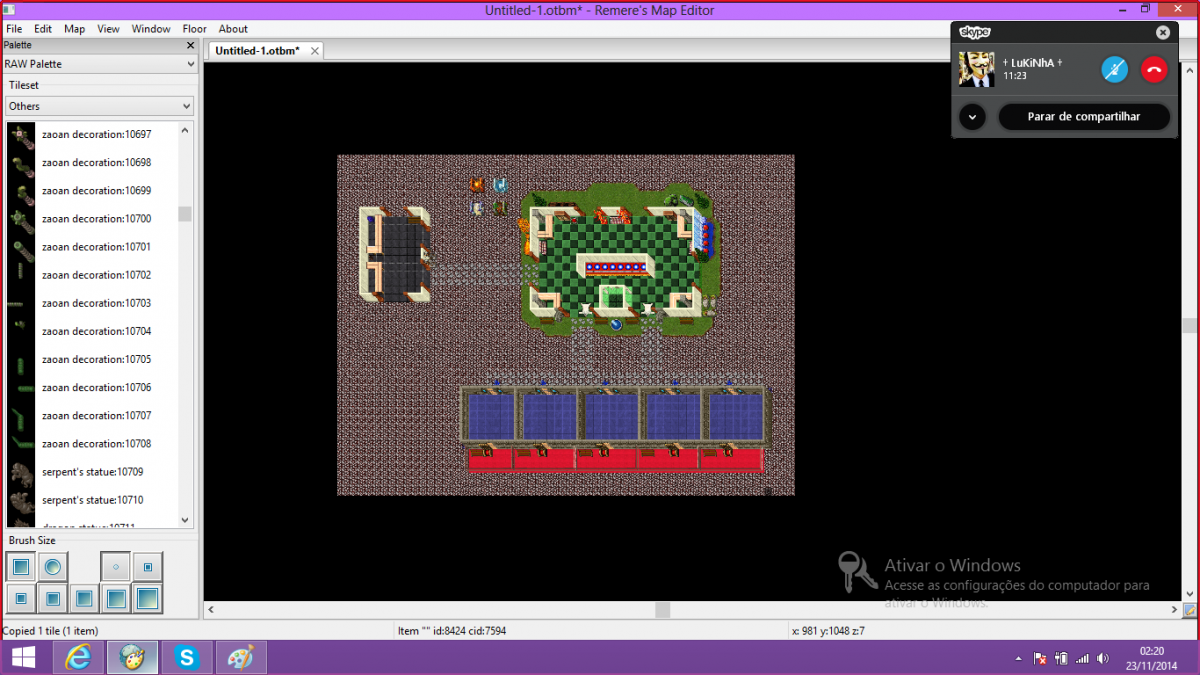Open the Windows Start button
This screenshot has width=1200, height=675.
click(x=24, y=657)
